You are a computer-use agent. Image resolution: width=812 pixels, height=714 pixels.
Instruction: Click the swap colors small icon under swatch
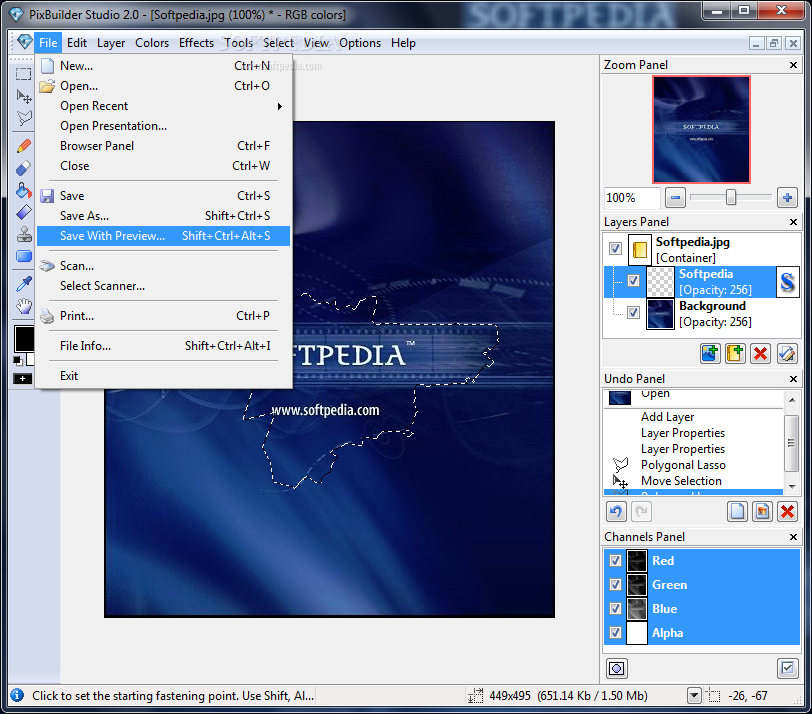point(18,360)
